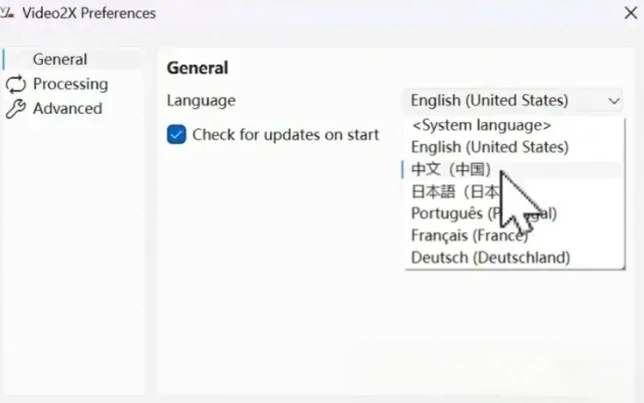Click the Advanced wrench icon

click(15, 109)
